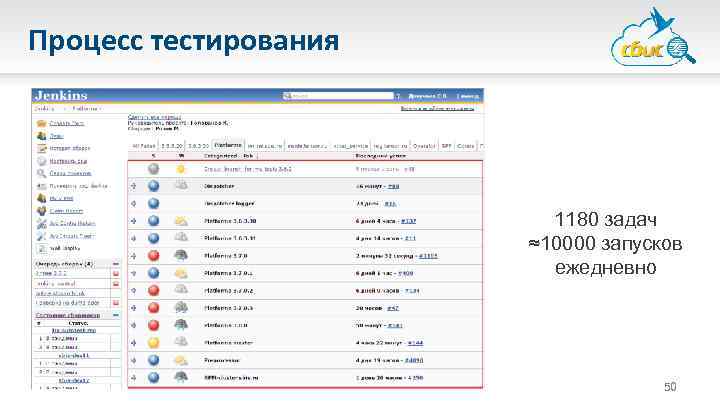Image resolution: width=720 pixels, height=405 pixels.
Task: Cancel the last queued build item
Action: 116,303
